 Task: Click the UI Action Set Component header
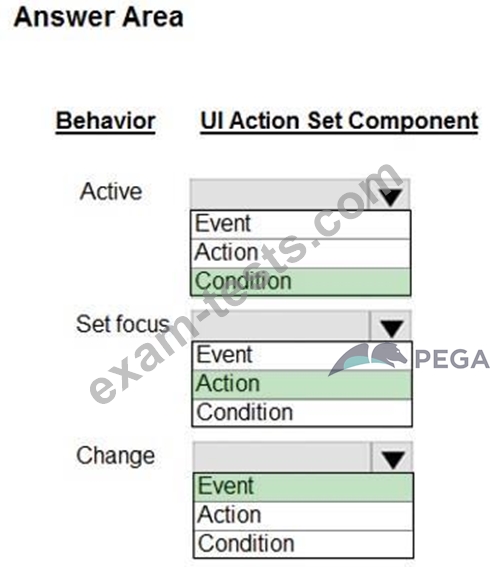coord(339,122)
